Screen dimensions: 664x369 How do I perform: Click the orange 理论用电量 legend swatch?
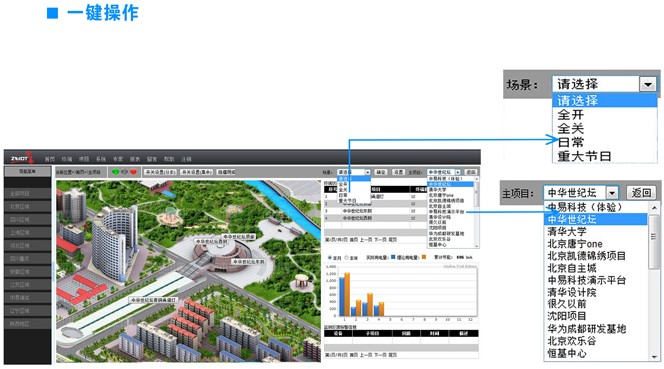(424, 257)
